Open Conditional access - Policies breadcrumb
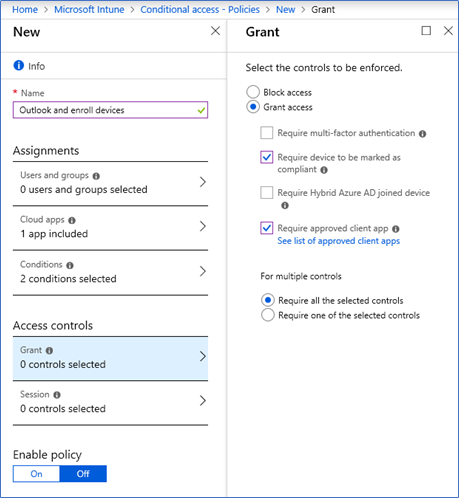459x498 pixels. pos(200,9)
